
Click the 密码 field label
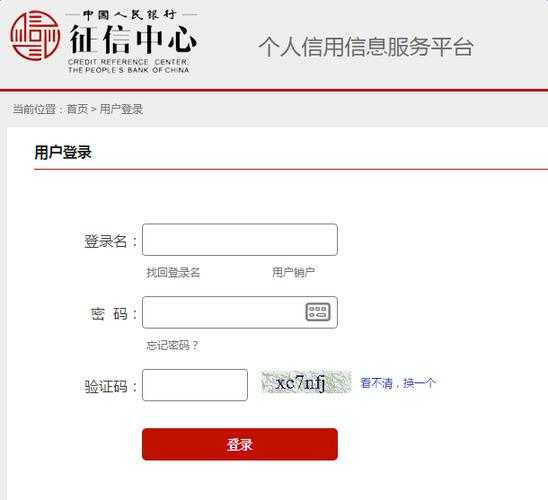coord(109,314)
